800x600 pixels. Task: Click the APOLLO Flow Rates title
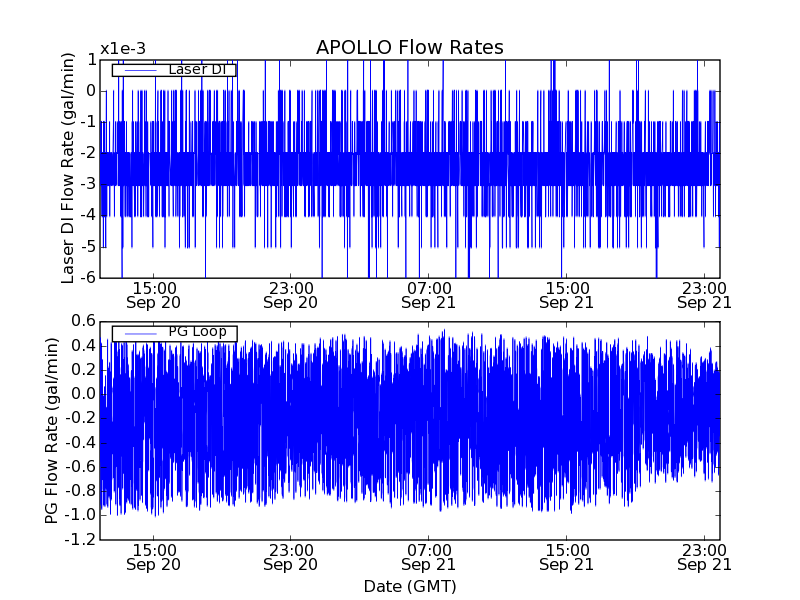coord(410,47)
